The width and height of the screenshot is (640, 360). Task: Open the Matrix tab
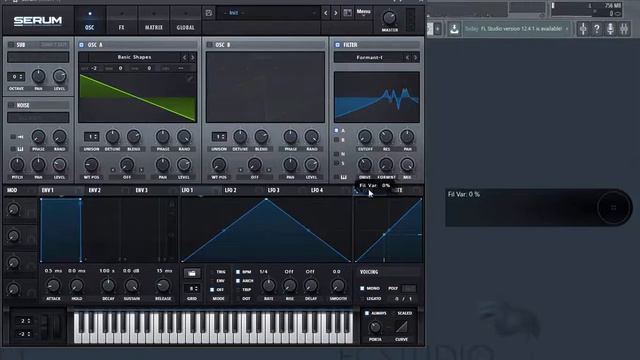tap(153, 20)
